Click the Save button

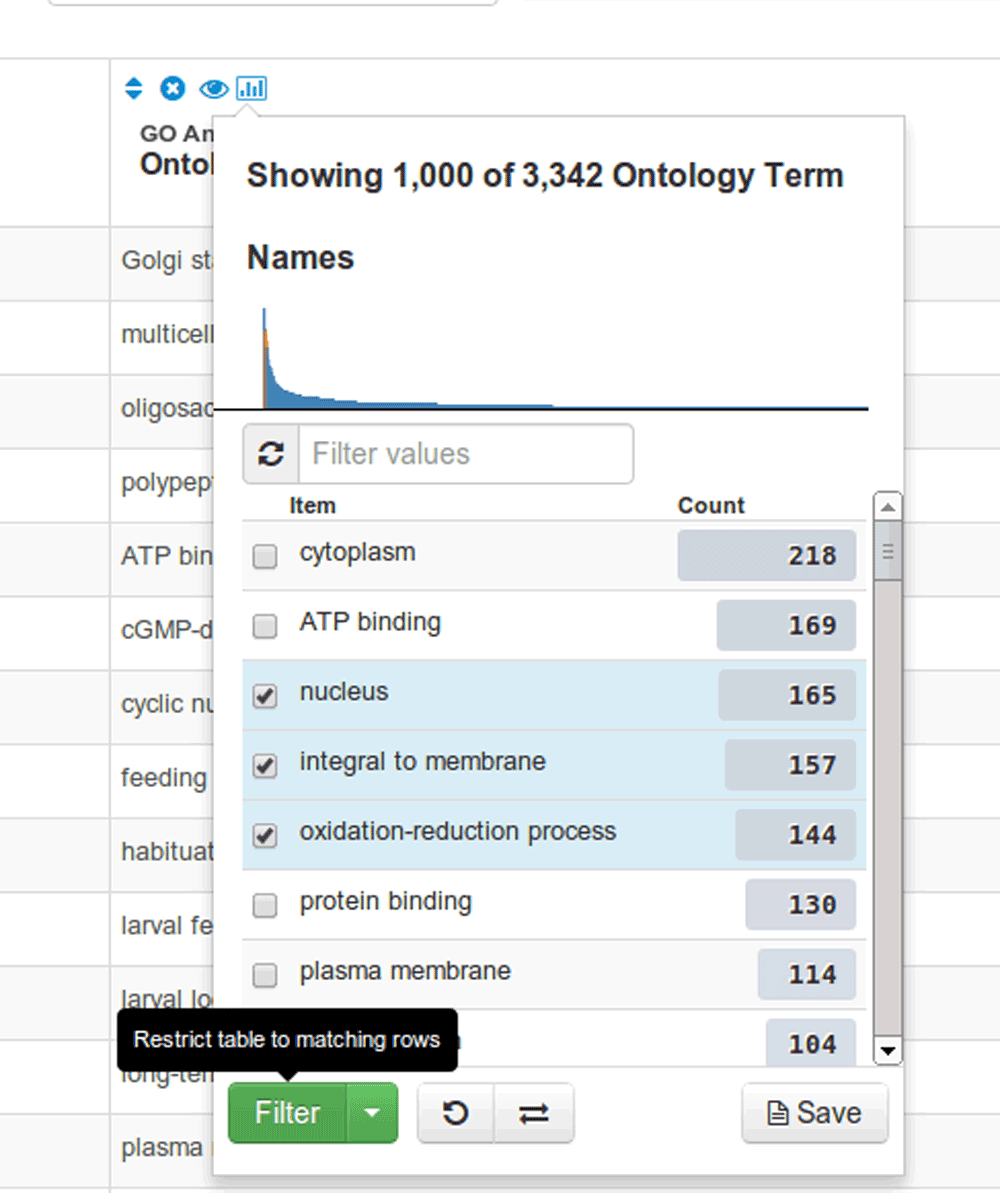coord(814,1113)
